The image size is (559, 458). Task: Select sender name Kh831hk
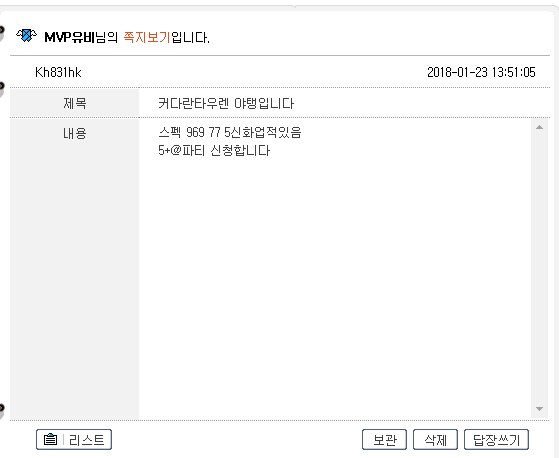[x=58, y=72]
